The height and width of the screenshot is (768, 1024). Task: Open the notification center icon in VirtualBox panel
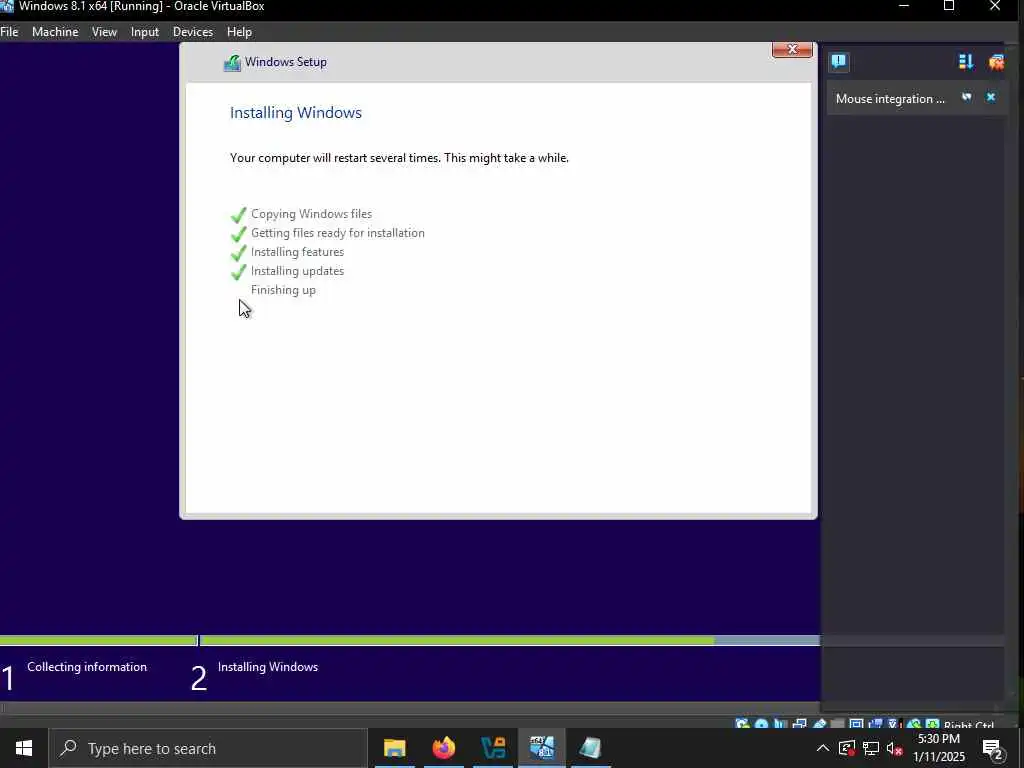pos(839,62)
